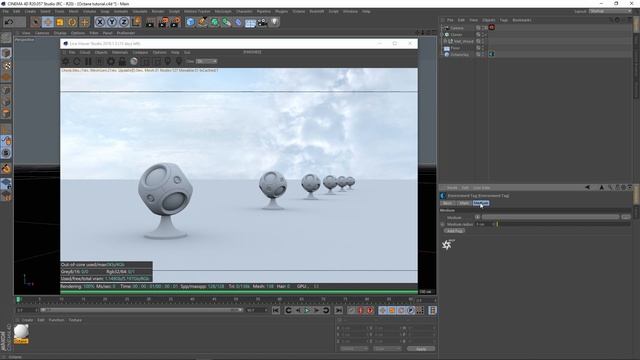The width and height of the screenshot is (640, 360).
Task: Expand the Medium link field arrow
Action: tap(478, 217)
